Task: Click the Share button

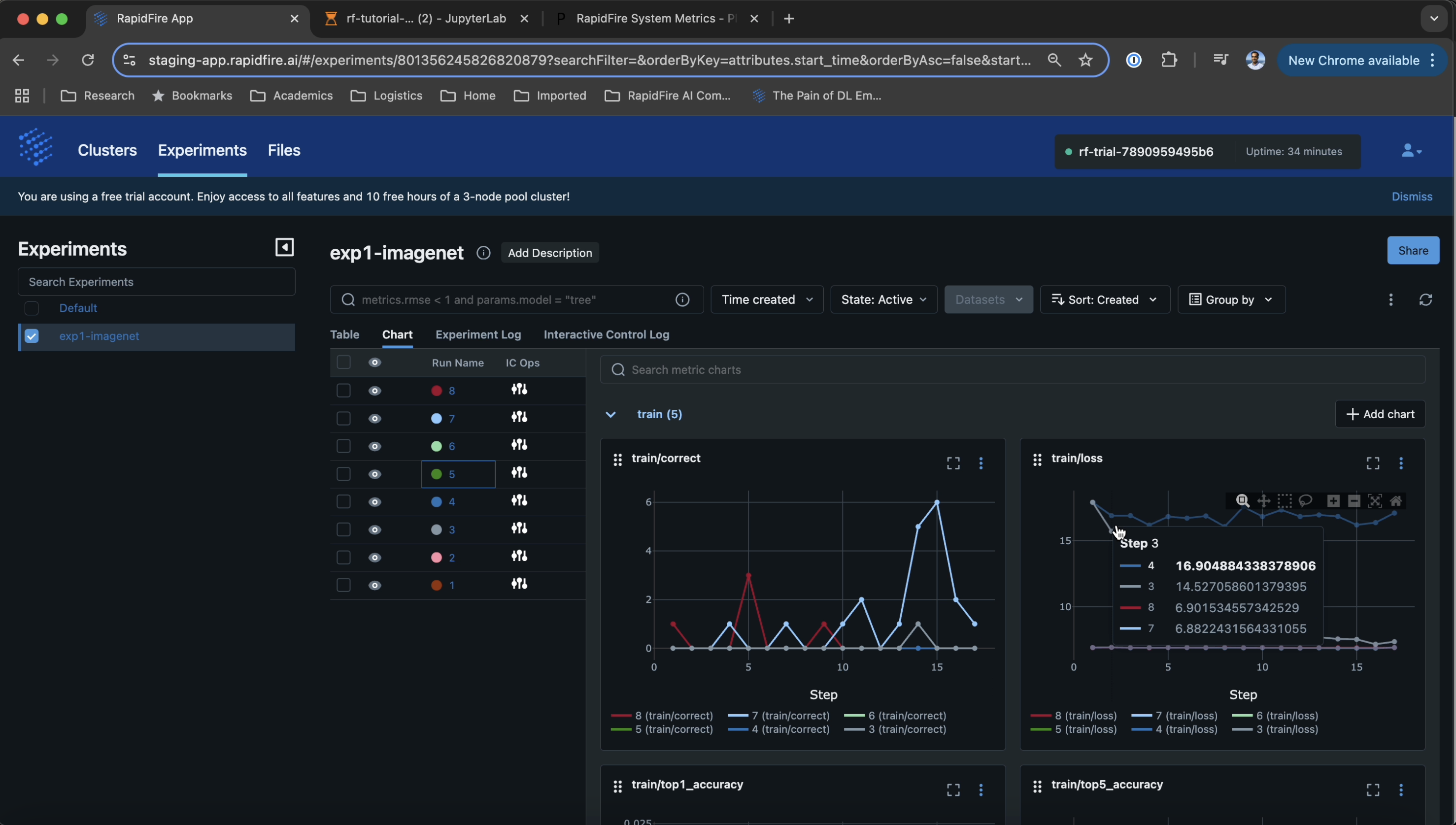Action: pos(1413,250)
